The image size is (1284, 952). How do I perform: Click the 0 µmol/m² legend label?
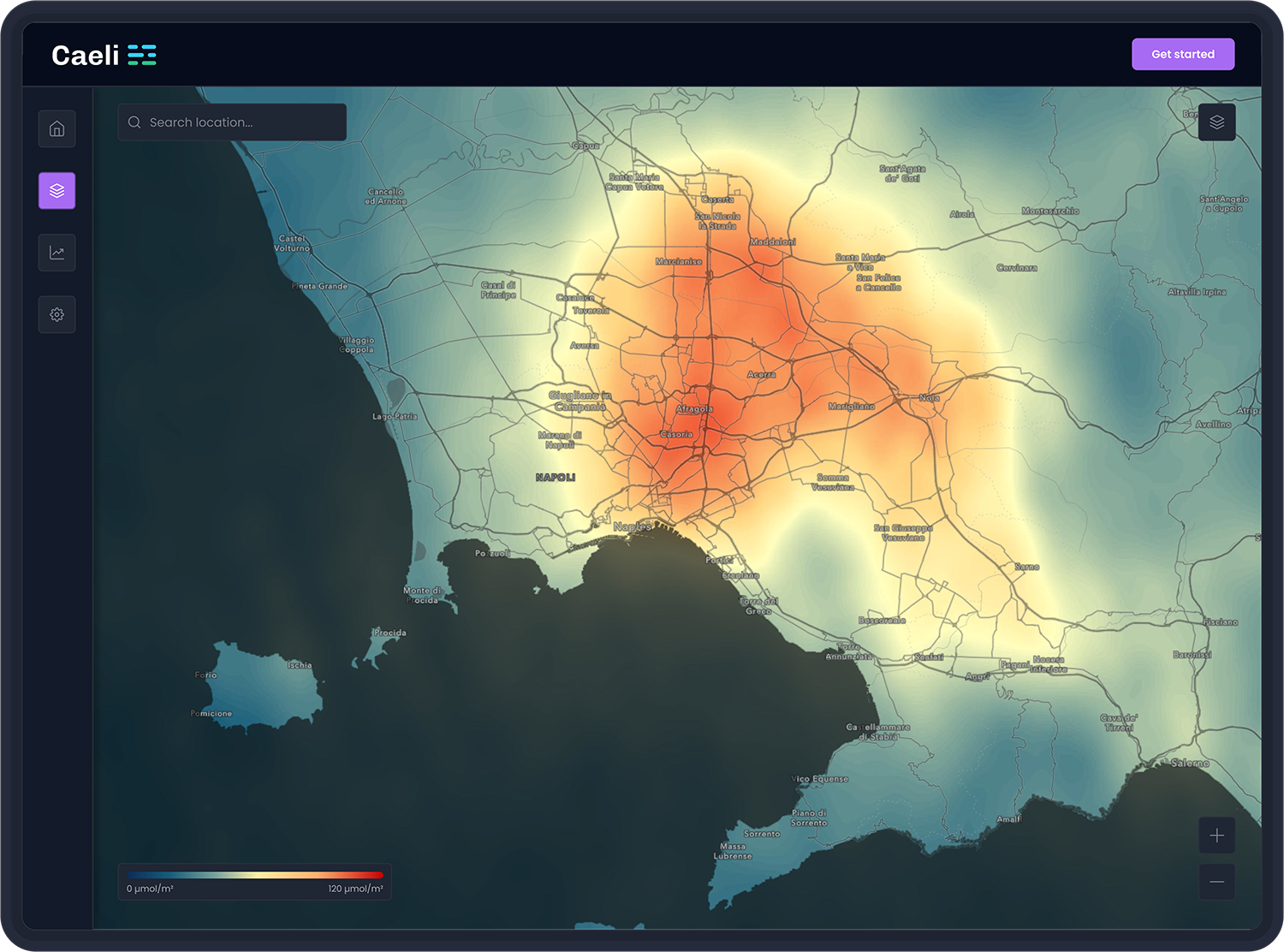pos(150,889)
